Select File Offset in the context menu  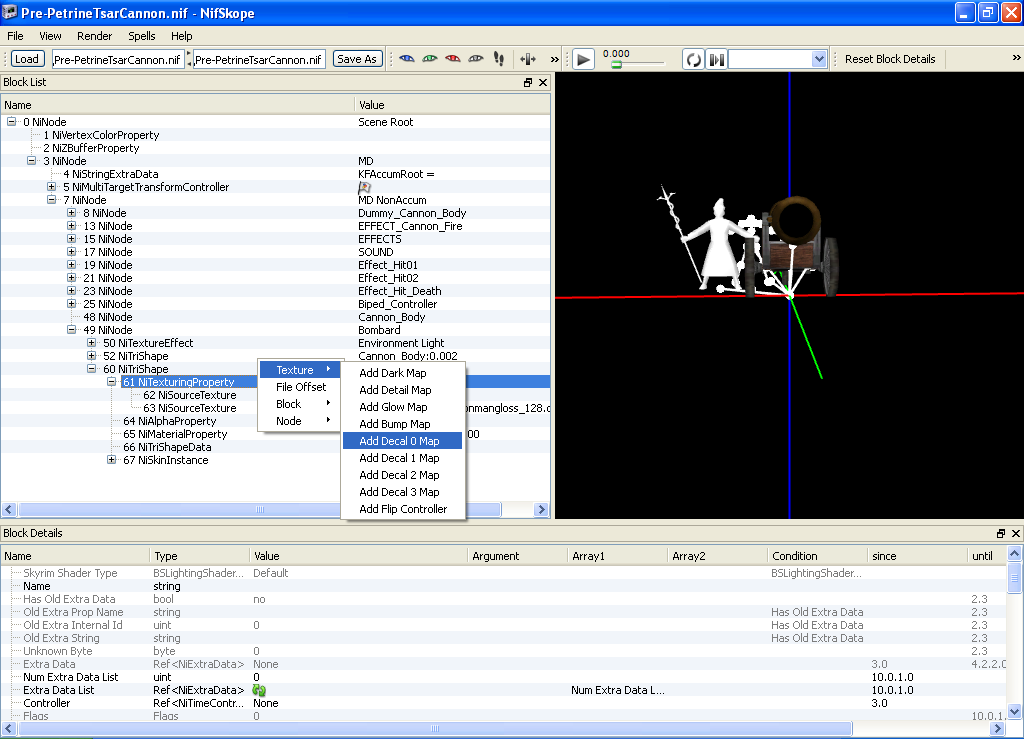(300, 387)
